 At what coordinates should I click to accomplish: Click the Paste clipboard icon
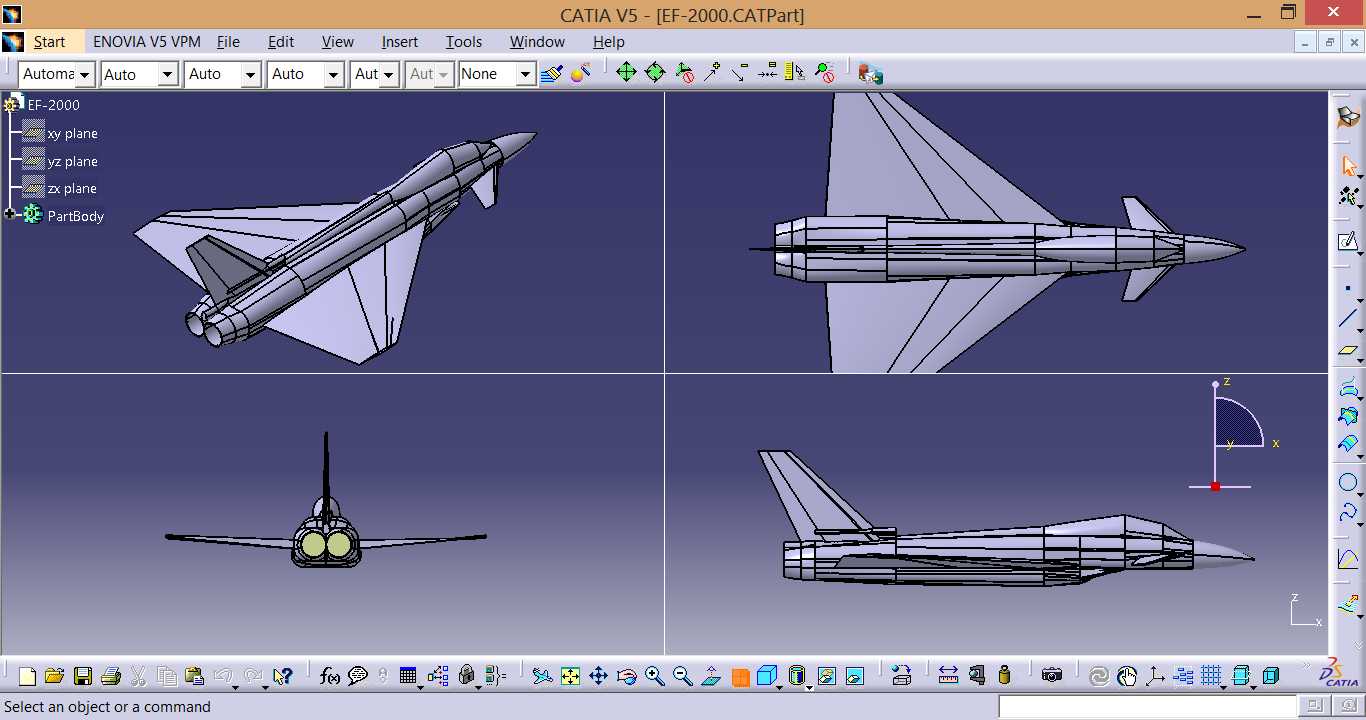195,677
